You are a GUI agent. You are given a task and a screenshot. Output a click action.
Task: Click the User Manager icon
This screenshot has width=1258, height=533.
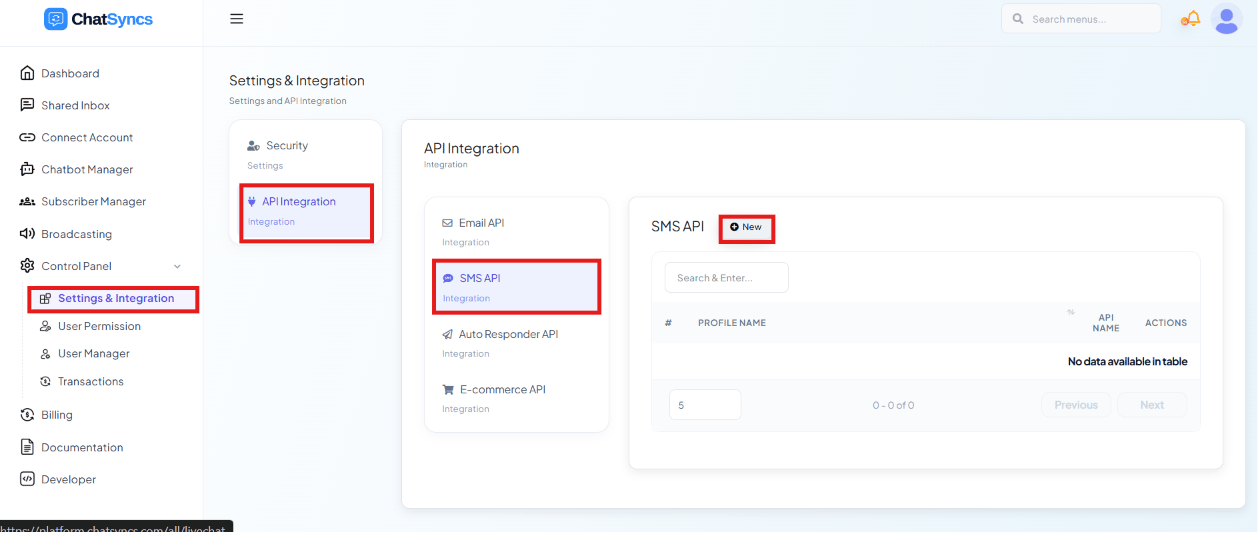[45, 354]
